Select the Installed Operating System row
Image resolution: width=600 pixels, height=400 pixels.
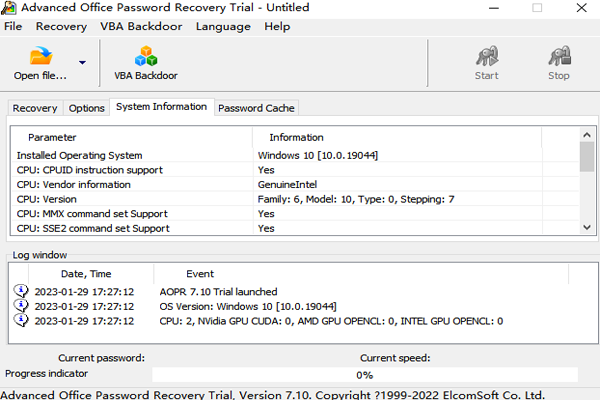coord(295,155)
